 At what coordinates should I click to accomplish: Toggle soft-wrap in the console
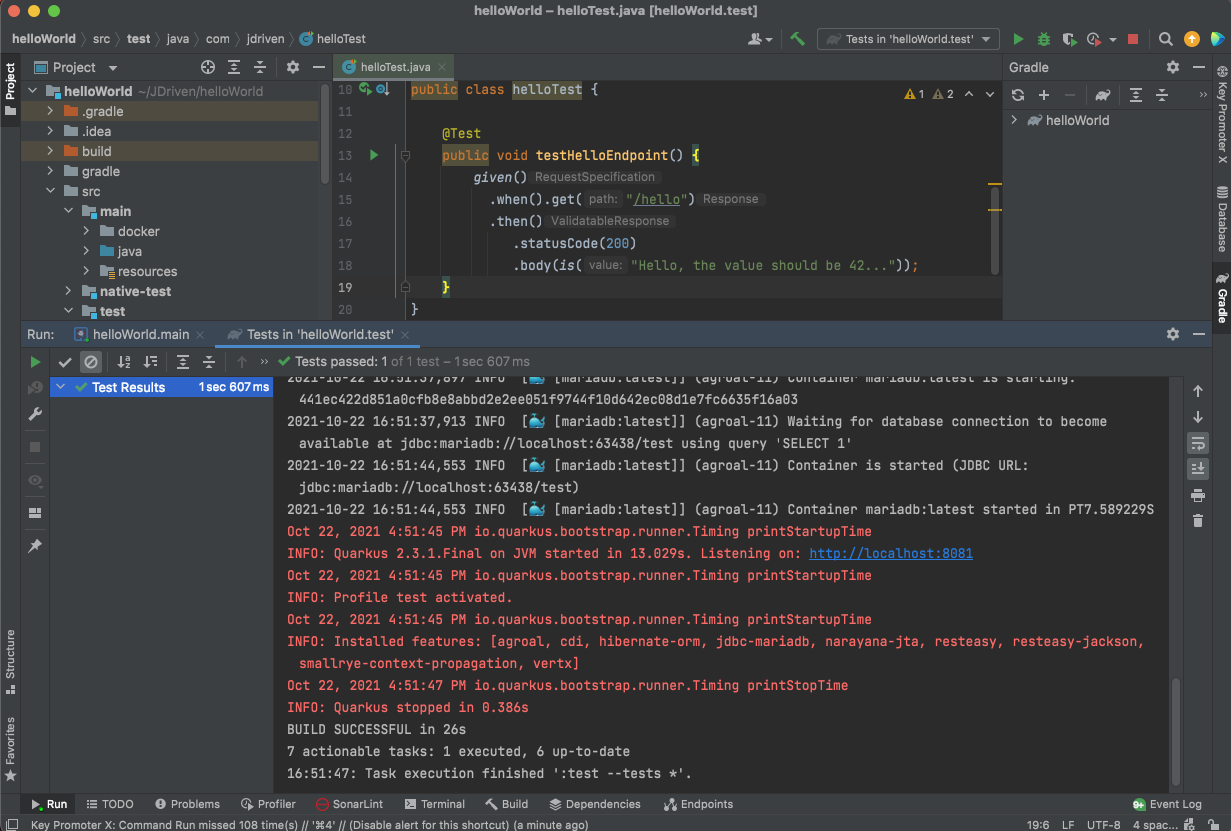(x=1198, y=442)
